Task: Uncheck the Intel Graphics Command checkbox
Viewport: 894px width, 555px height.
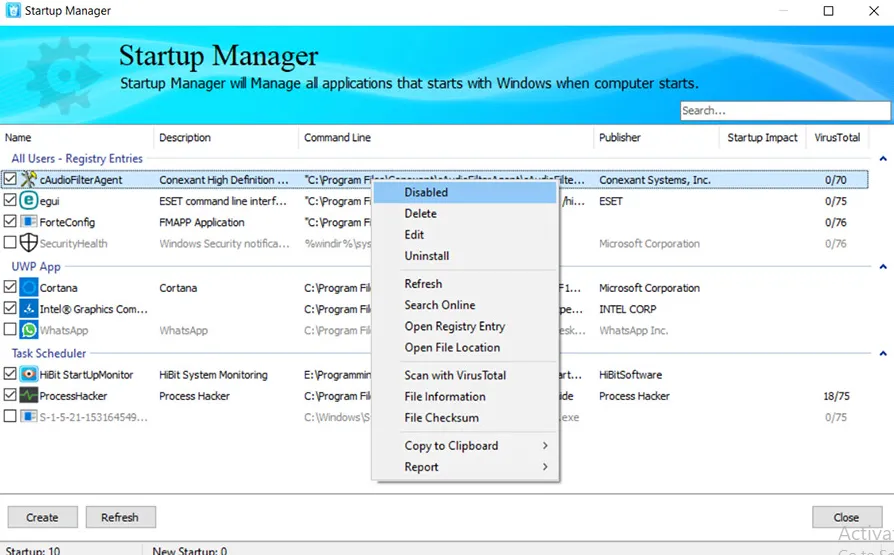Action: (10, 307)
